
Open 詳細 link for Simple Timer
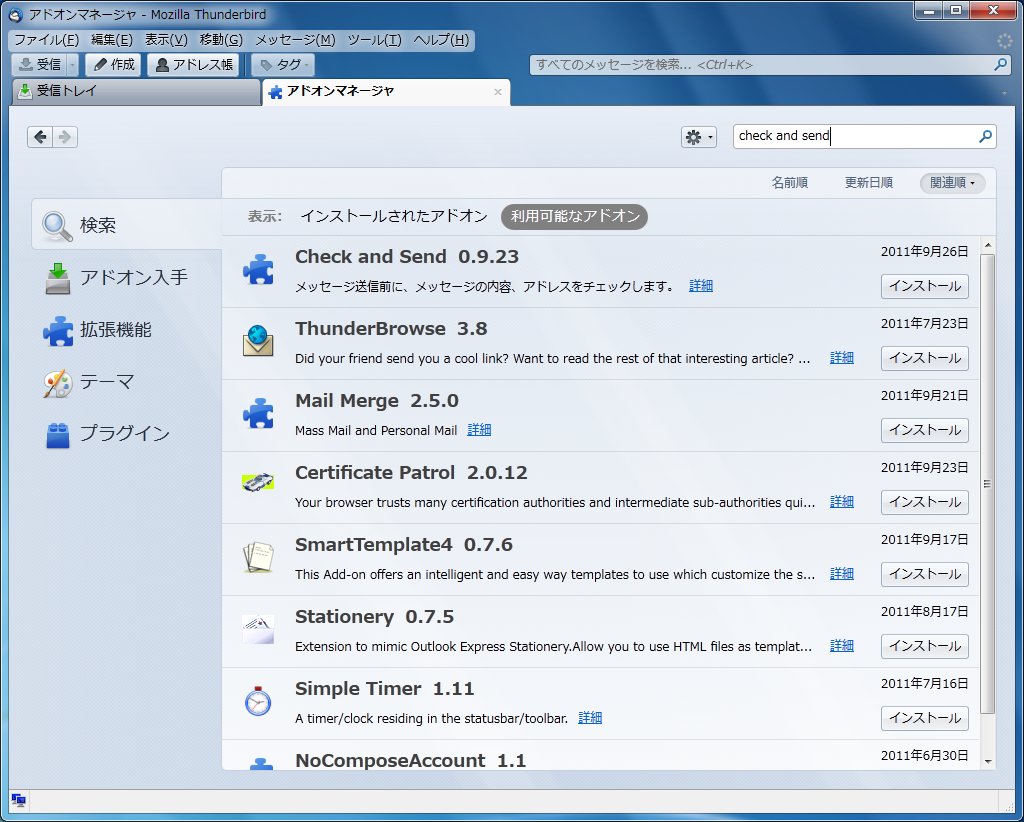point(590,718)
